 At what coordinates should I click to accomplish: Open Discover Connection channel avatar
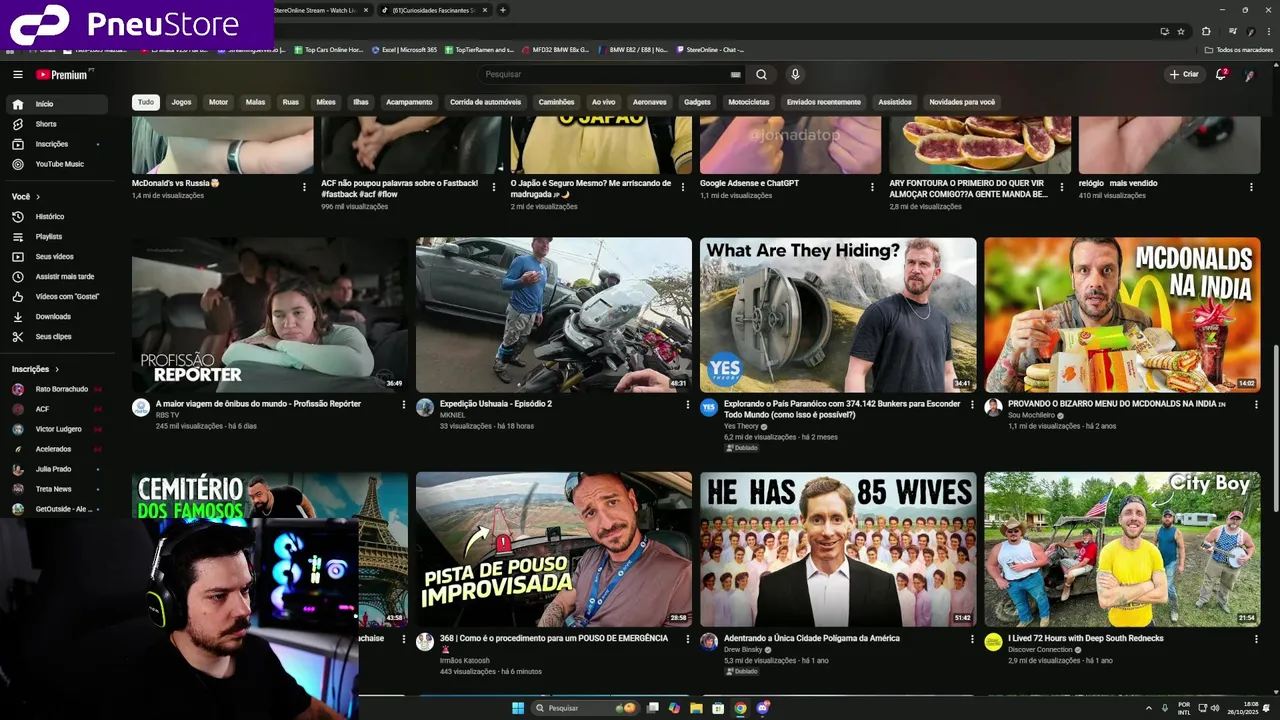point(993,641)
